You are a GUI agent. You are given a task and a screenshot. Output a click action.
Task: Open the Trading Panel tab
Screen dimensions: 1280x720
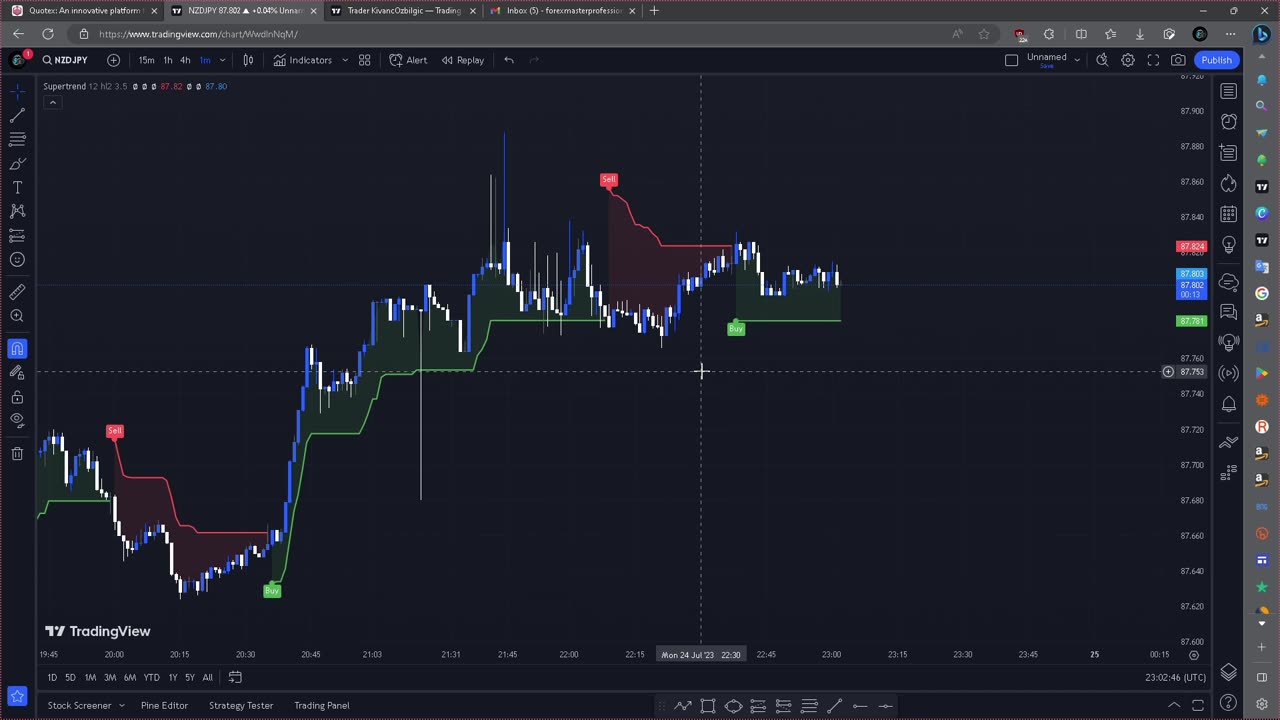click(x=322, y=705)
